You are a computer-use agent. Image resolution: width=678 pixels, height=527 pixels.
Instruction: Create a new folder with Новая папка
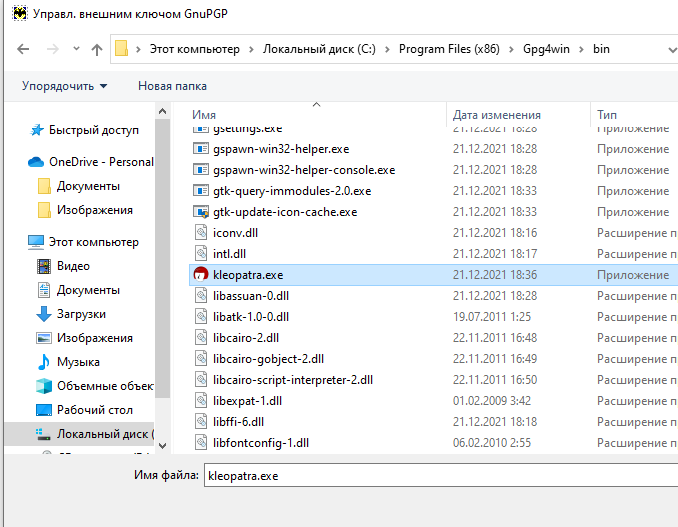coord(173,86)
